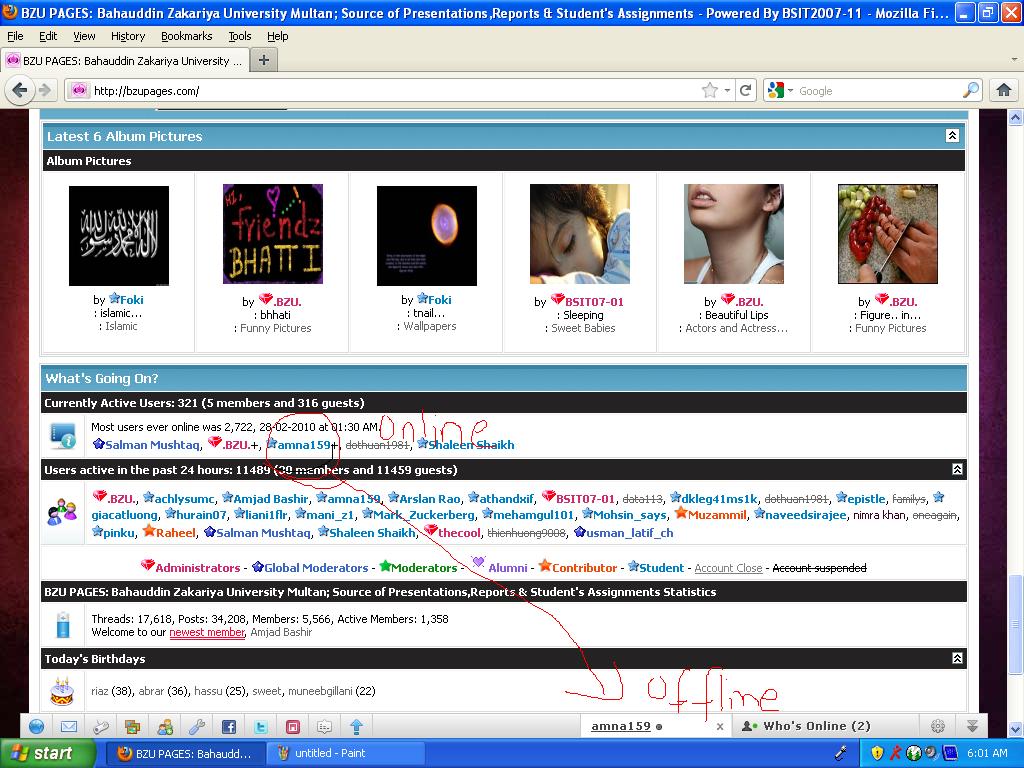Click the newest member link

(x=207, y=631)
